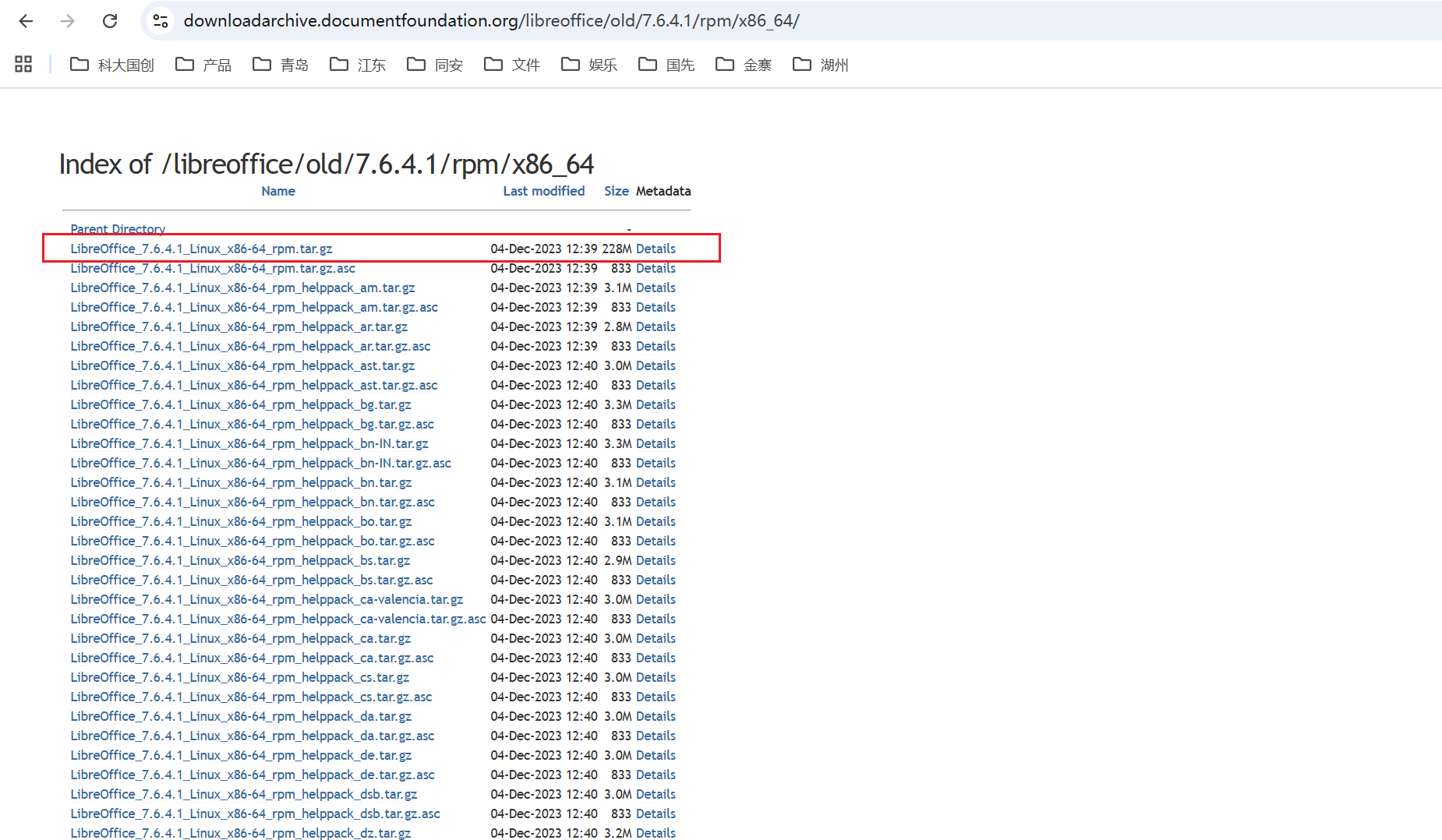Download helppack_bn-IN.tar.gz.asc
The width and height of the screenshot is (1442, 840).
click(261, 463)
